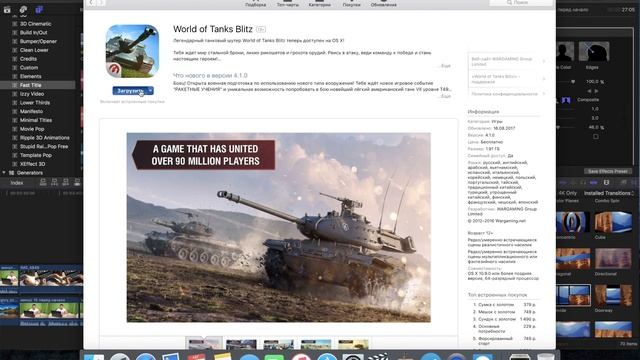
Task: Select Credits titles category
Action: click(28, 59)
